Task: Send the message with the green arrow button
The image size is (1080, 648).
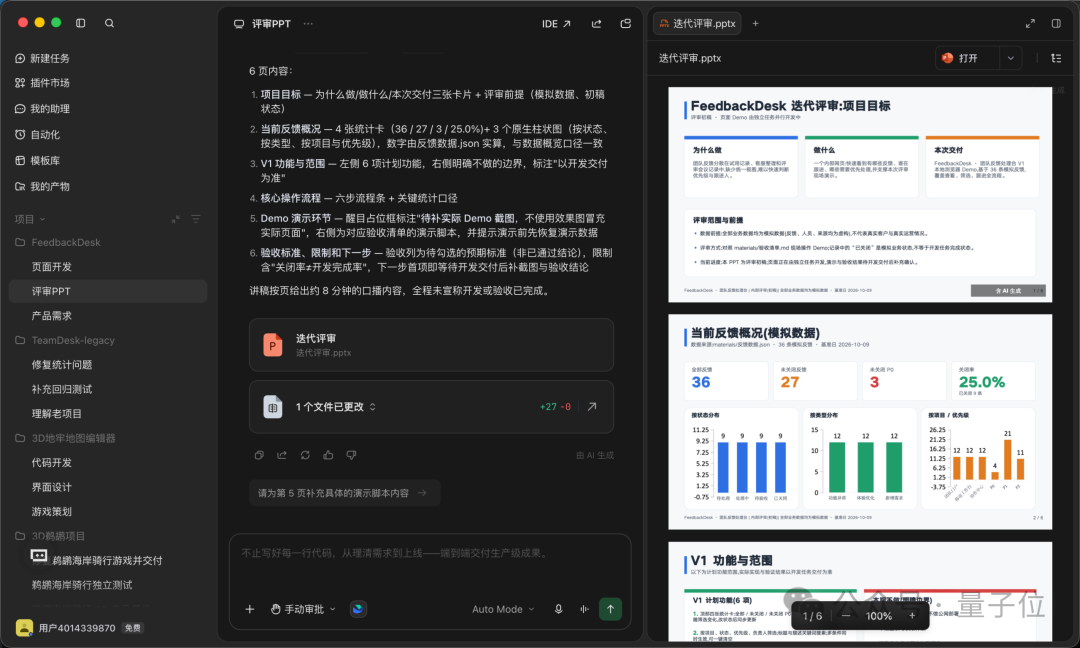Action: (610, 609)
